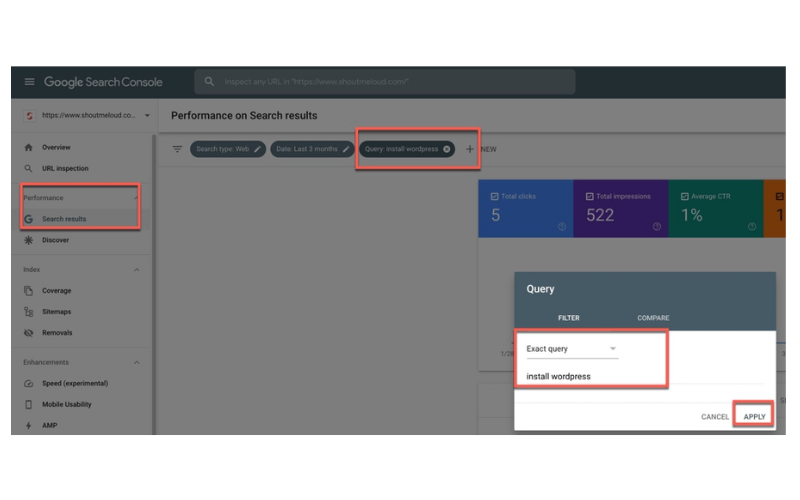Click the search magnifier icon in top bar

click(209, 82)
